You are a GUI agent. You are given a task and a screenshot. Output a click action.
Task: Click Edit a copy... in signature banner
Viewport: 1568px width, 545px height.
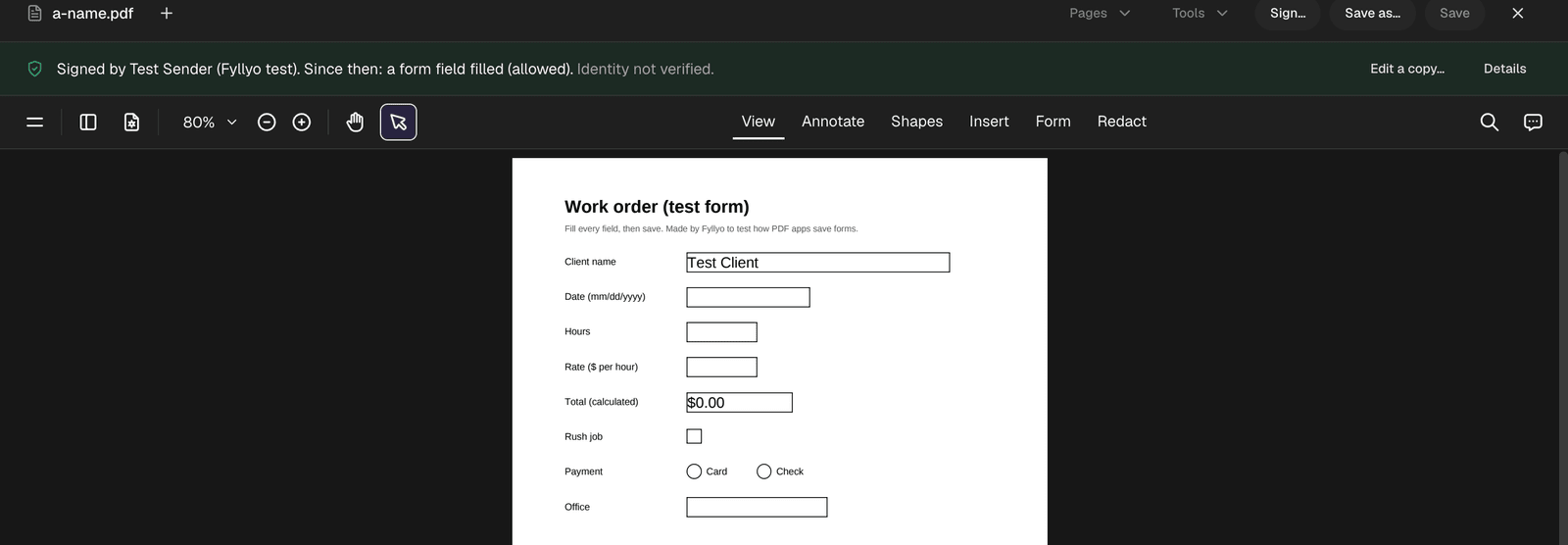point(1407,69)
